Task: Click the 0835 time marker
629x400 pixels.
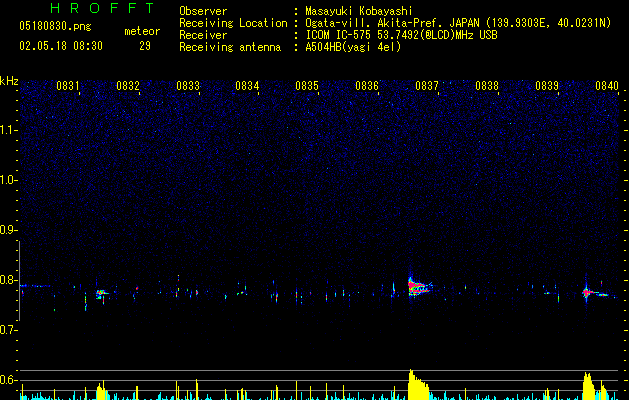Action: (307, 86)
